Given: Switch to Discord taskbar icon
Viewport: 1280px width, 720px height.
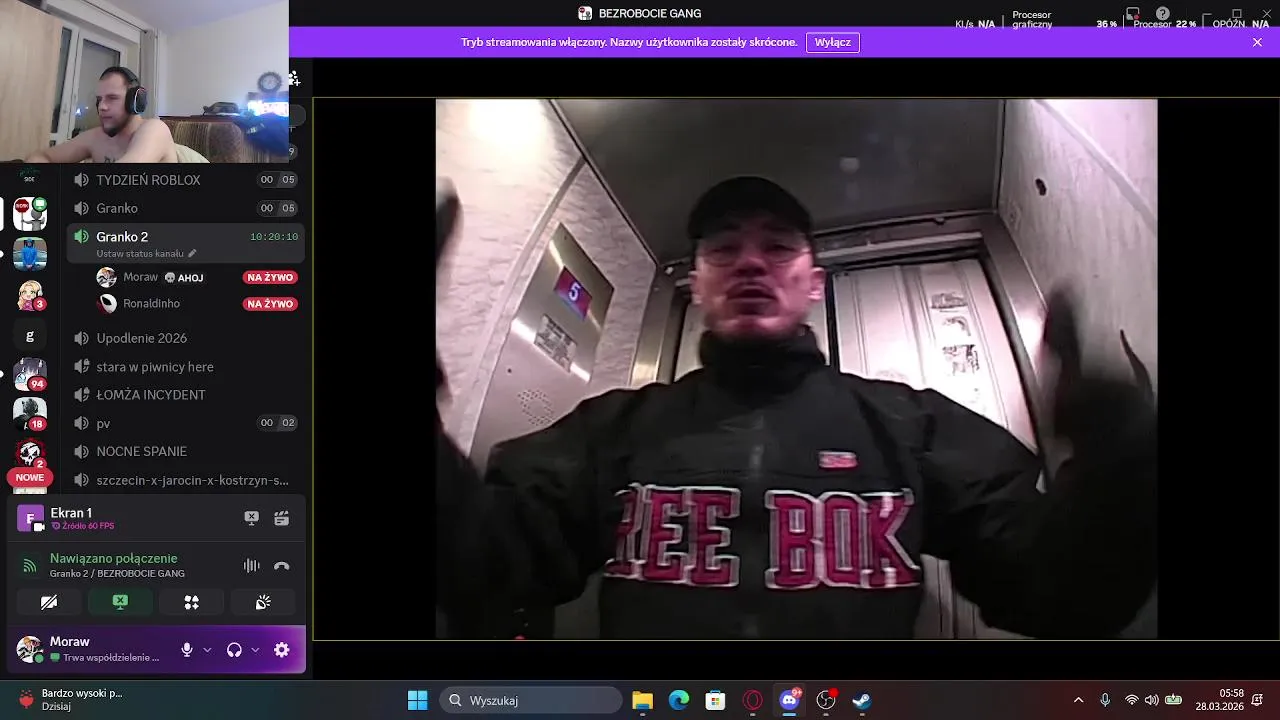Looking at the screenshot, I should (x=790, y=700).
